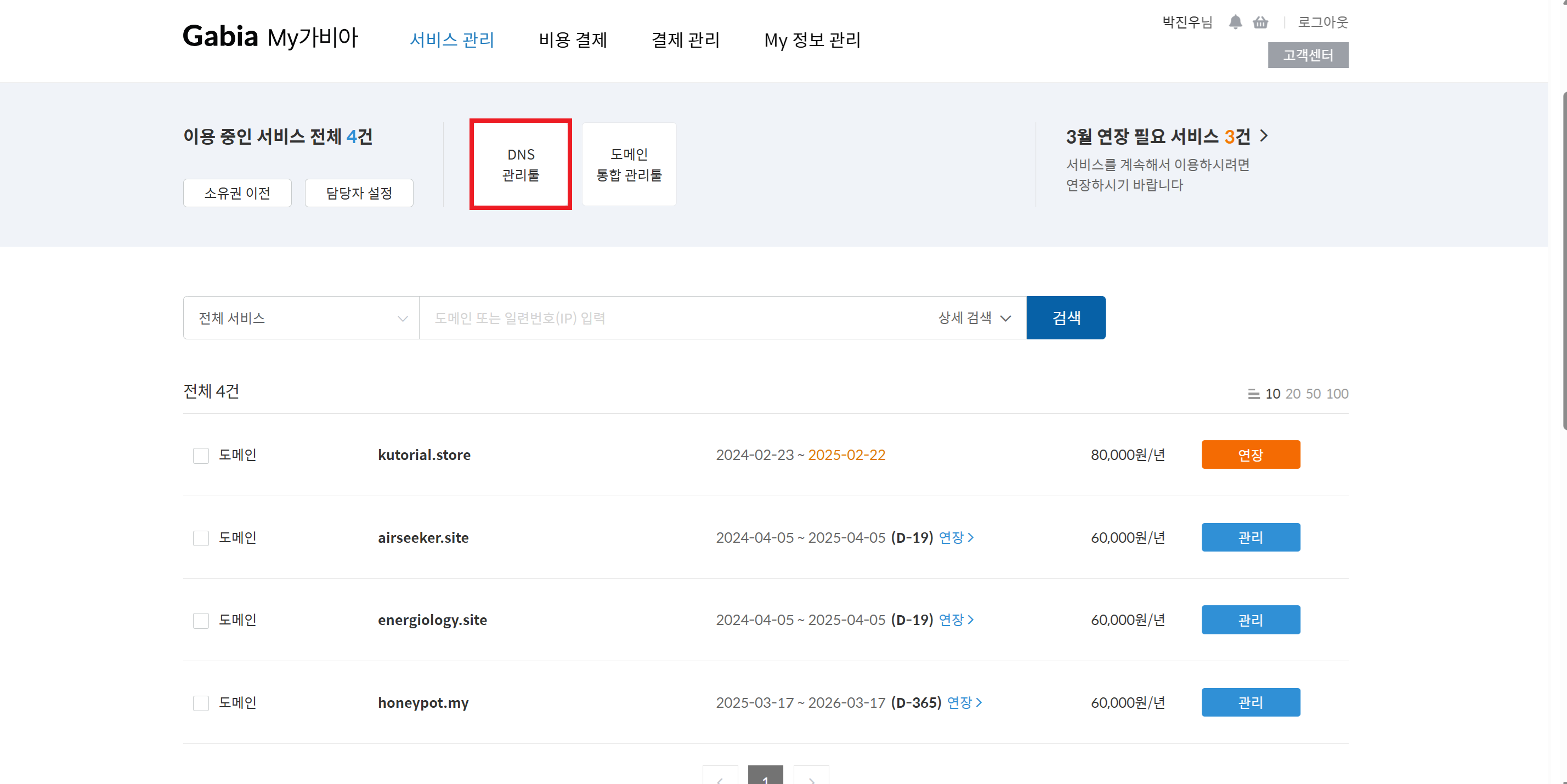Go to previous page arrow in pagination

pyautogui.click(x=720, y=777)
